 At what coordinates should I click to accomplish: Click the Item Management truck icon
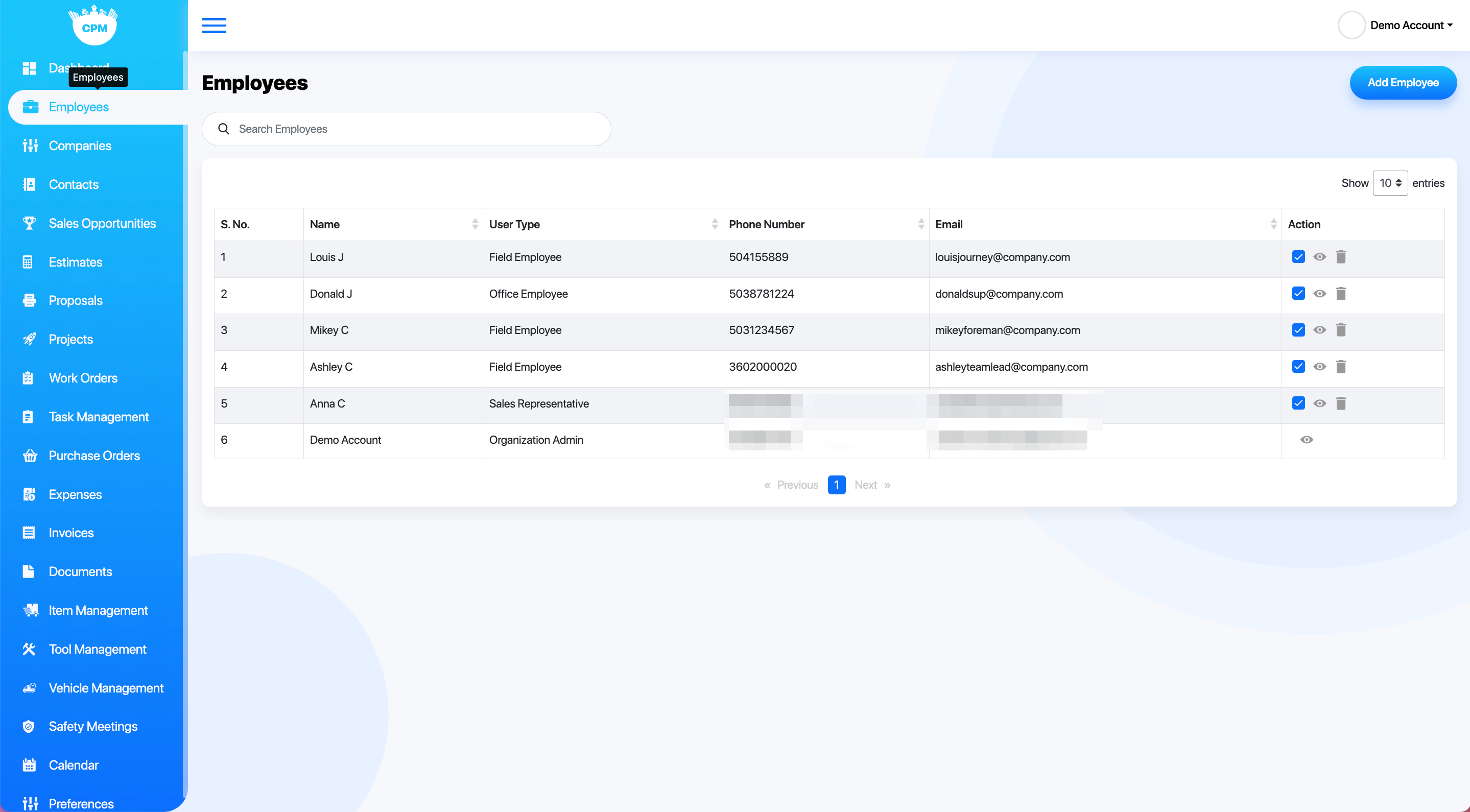point(31,610)
